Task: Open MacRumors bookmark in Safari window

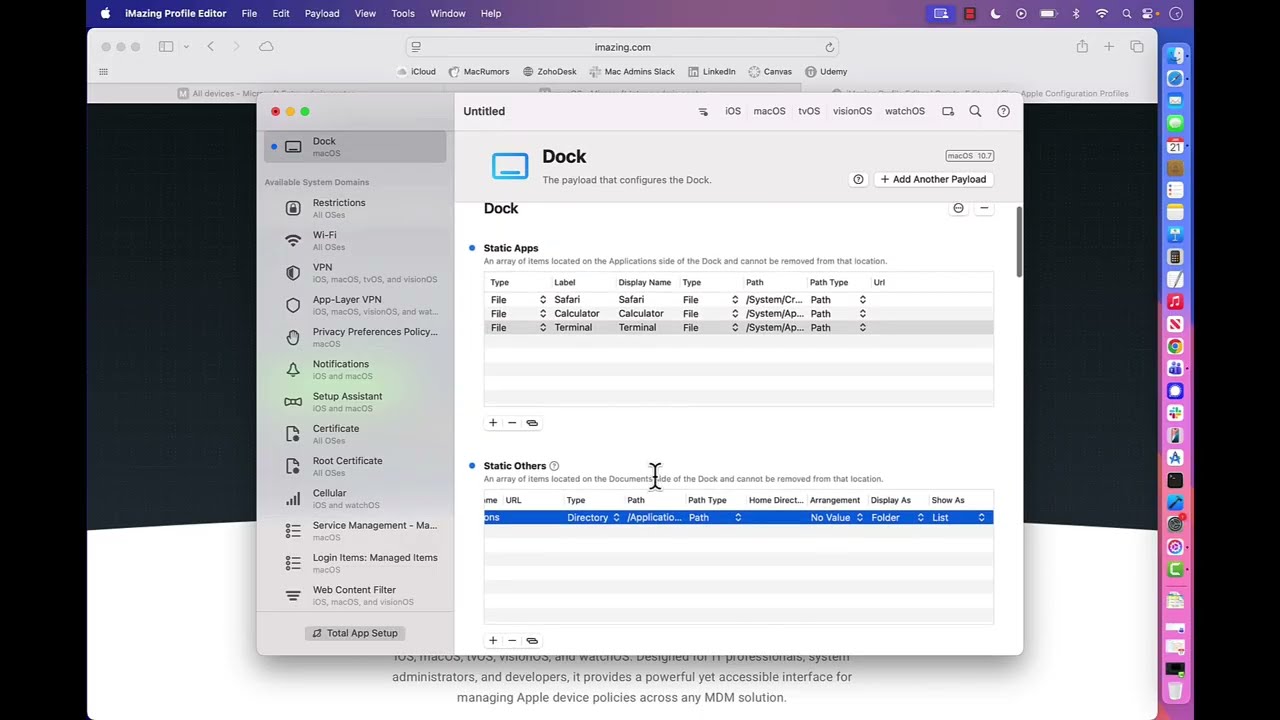Action: (x=479, y=72)
